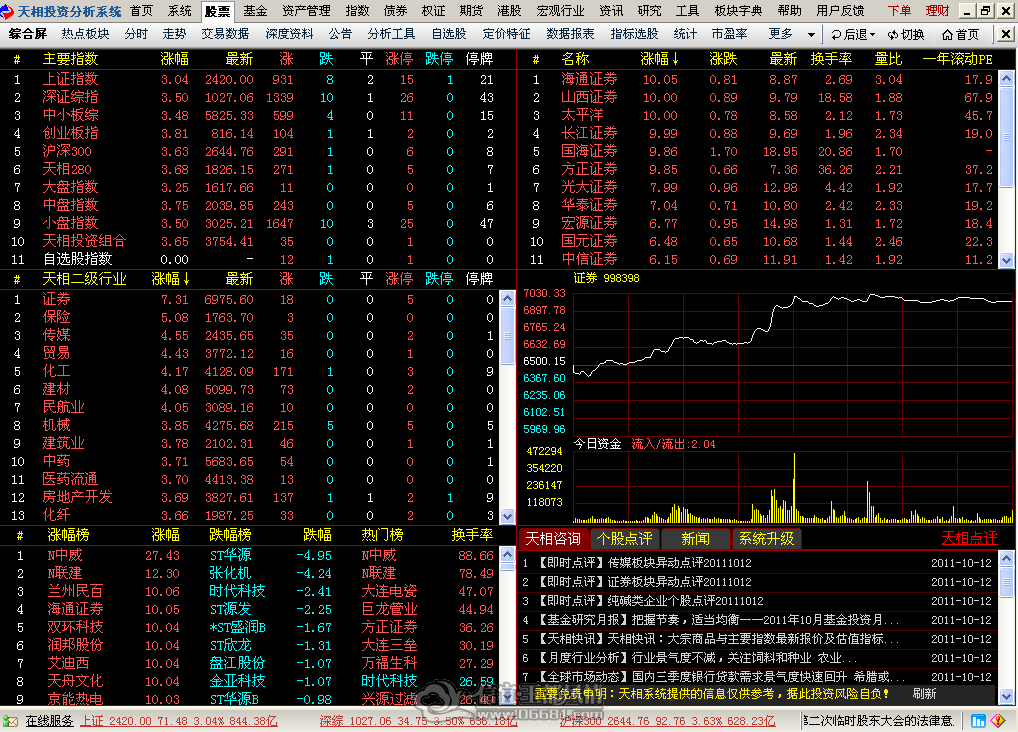Click the 在线服务 envelope icon in the status bar
1018x732 pixels.
(x=10, y=721)
